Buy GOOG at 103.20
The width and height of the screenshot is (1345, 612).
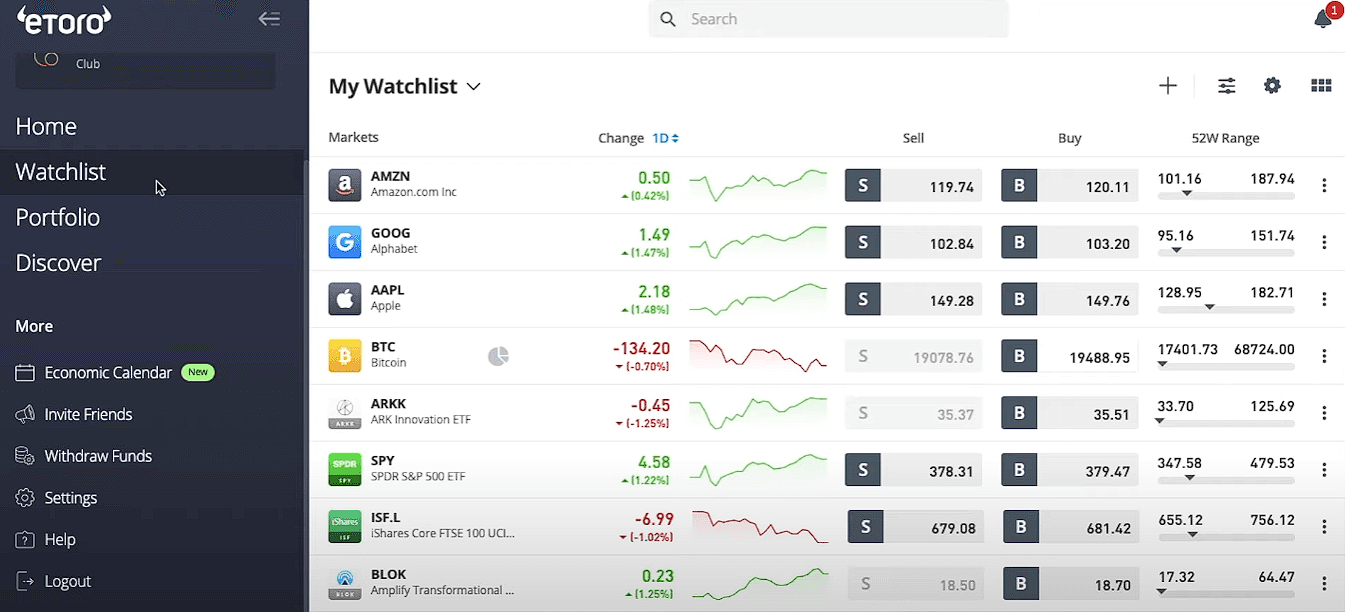pos(1069,243)
